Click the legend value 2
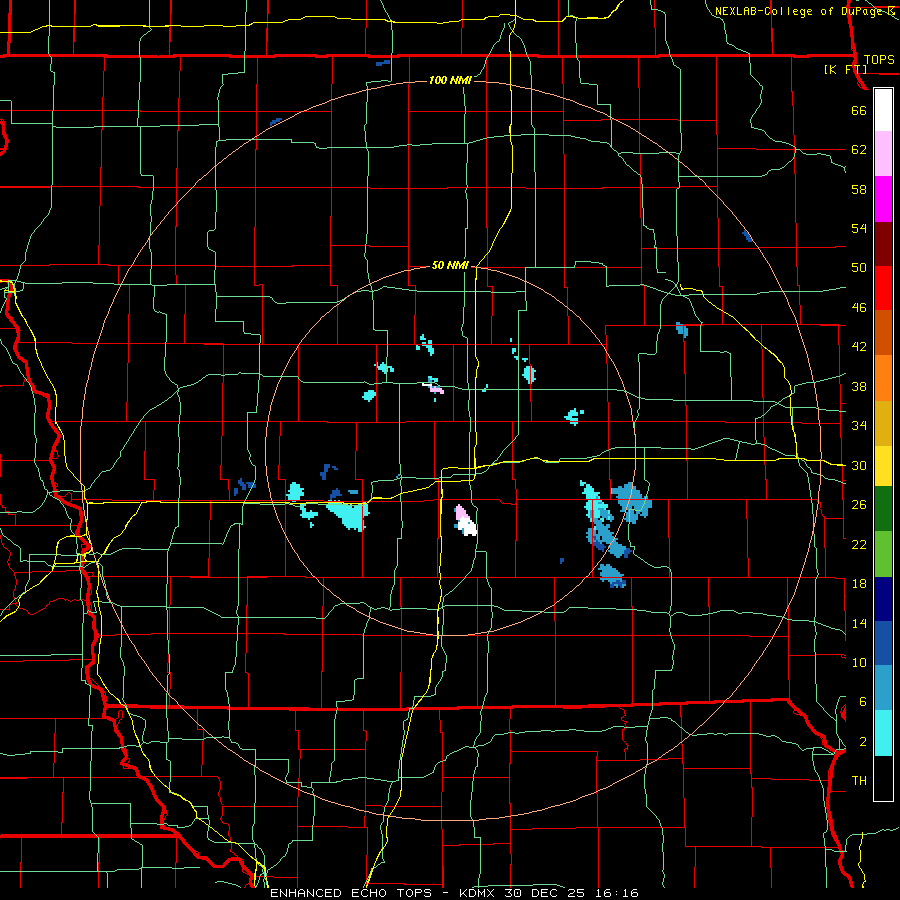This screenshot has height=900, width=900. point(863,742)
